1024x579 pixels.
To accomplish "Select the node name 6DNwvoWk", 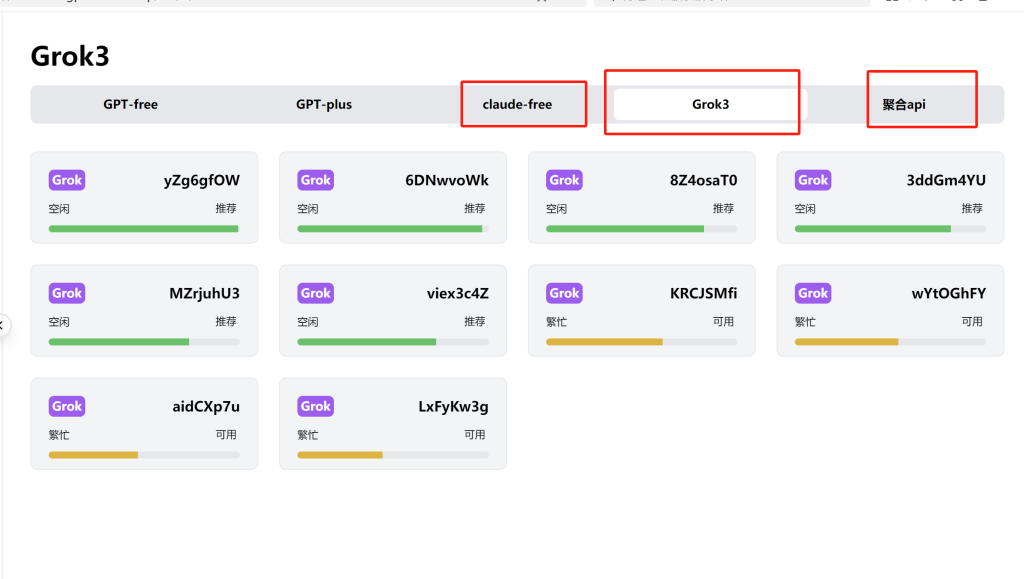I will pos(447,180).
